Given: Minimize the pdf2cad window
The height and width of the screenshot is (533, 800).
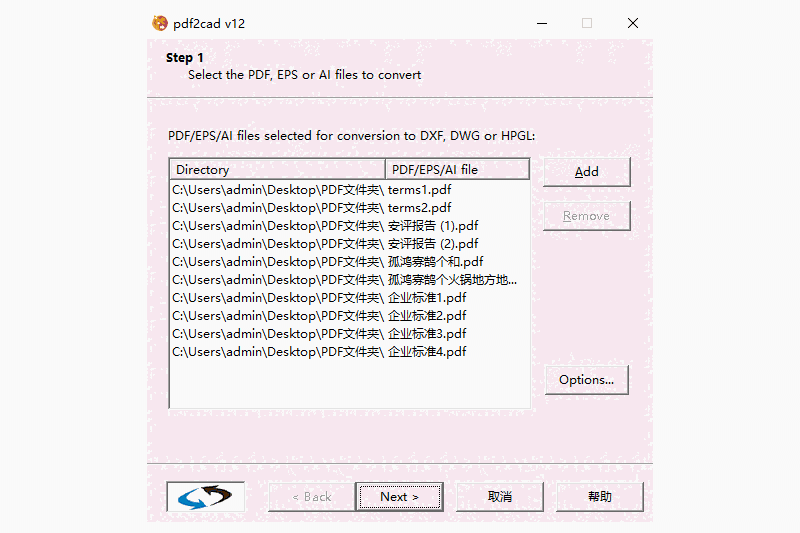Looking at the screenshot, I should (542, 23).
